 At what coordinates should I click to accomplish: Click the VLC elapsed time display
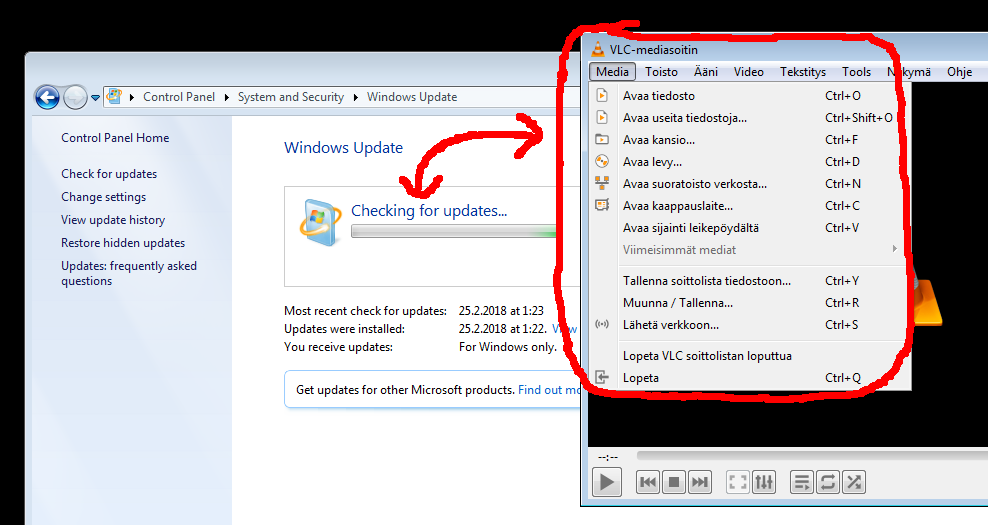pos(608,457)
